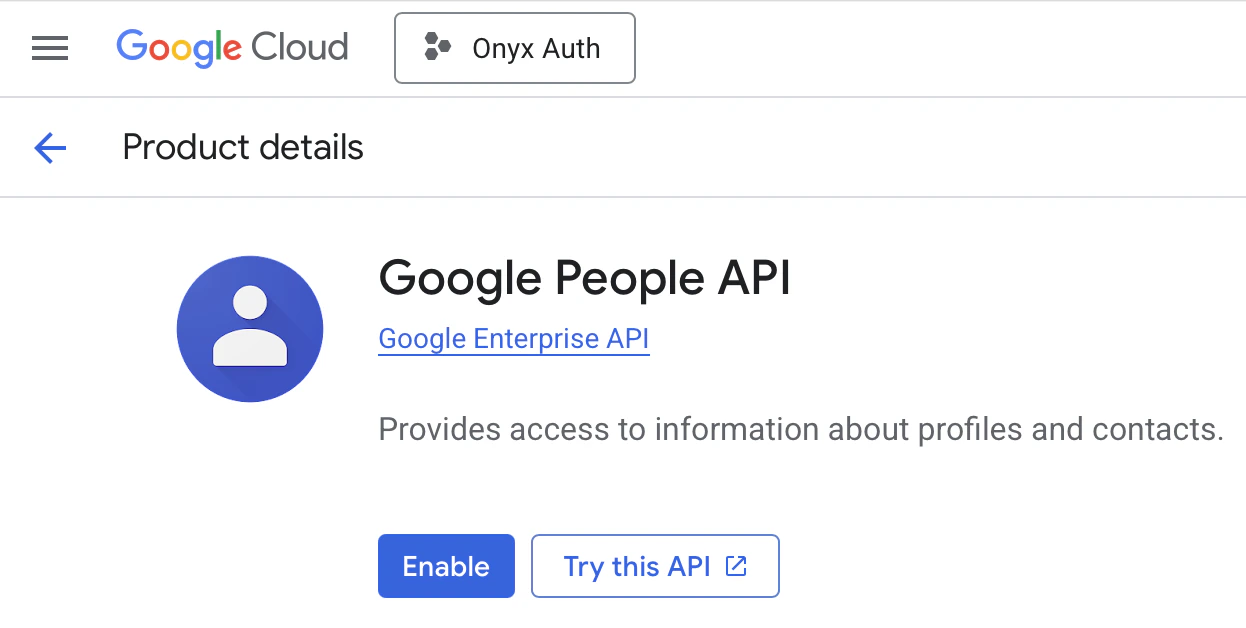Click the external link icon on Try this API

[x=735, y=565]
